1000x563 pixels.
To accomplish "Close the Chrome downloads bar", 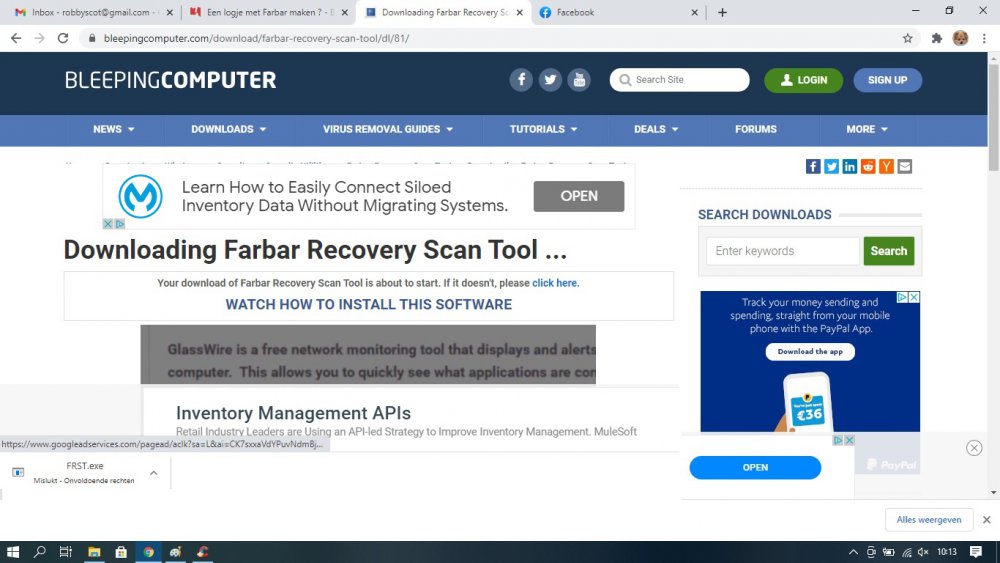I will (987, 520).
